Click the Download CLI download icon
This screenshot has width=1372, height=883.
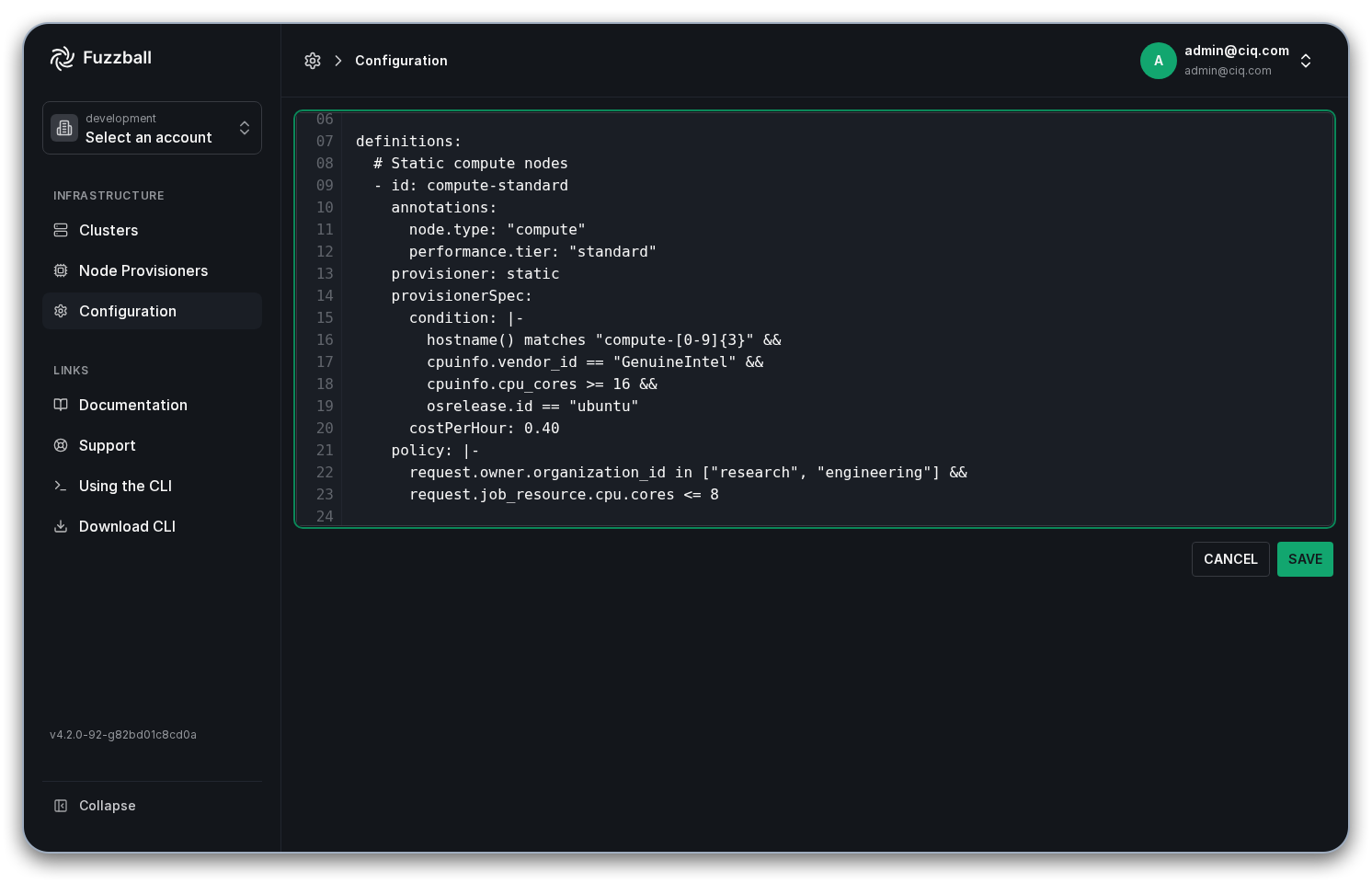point(61,526)
